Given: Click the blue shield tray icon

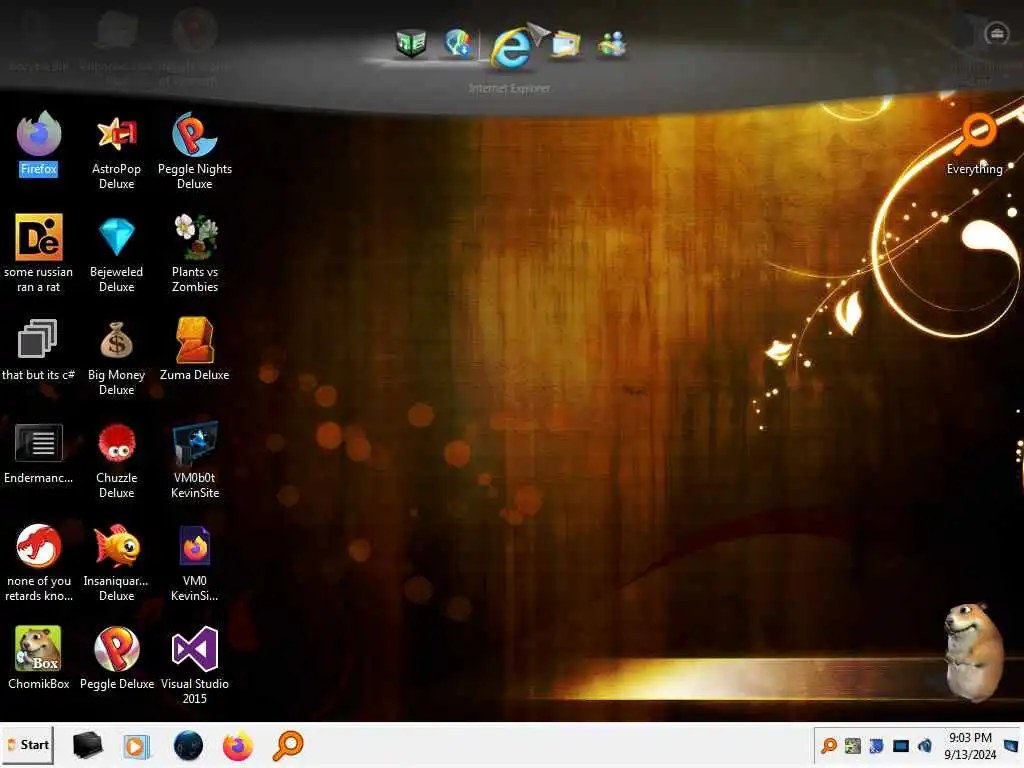Looking at the screenshot, I should 876,745.
